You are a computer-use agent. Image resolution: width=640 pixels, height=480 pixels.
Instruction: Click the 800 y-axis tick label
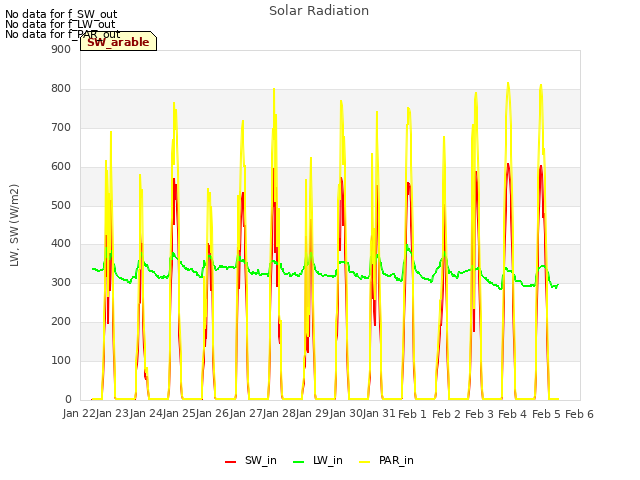point(61,88)
